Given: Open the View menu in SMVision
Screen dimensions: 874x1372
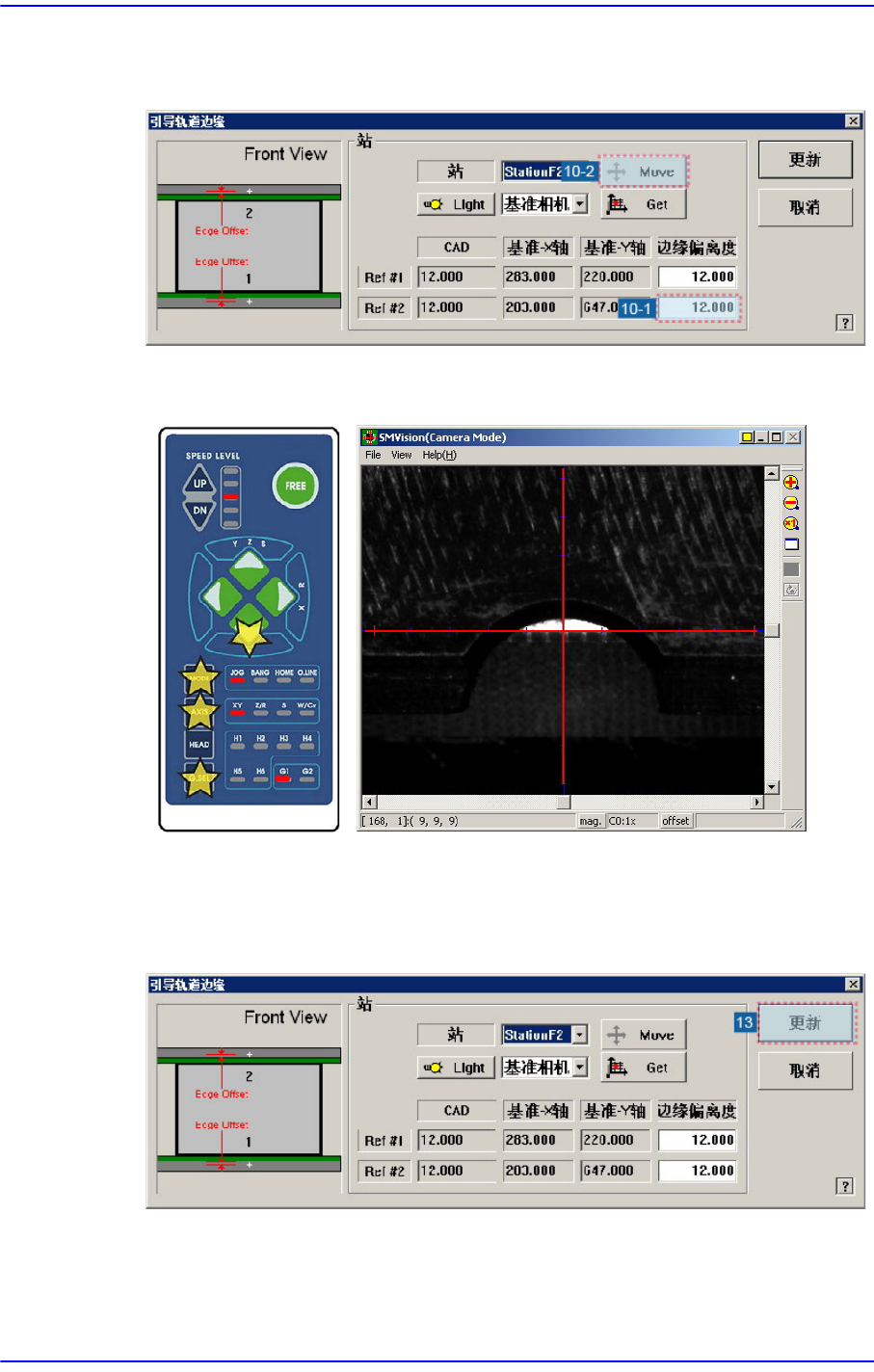Looking at the screenshot, I should coord(401,455).
